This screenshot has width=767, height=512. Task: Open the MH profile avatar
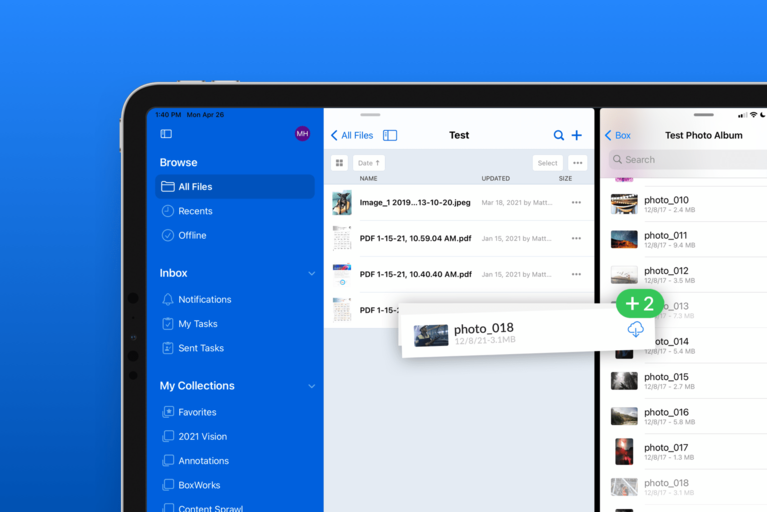coord(302,134)
